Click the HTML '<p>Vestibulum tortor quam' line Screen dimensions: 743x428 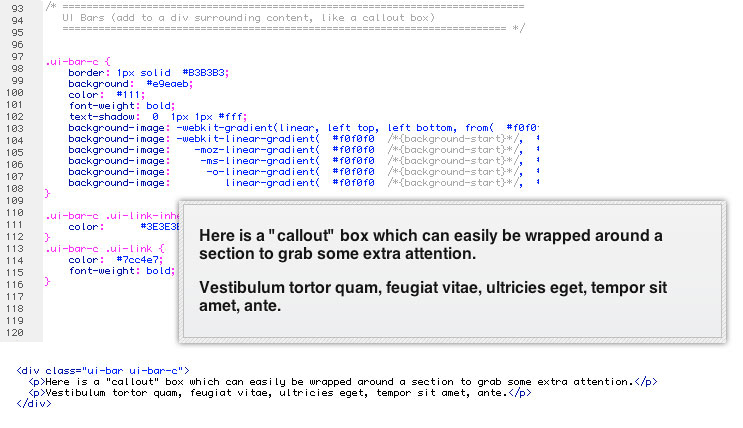pyautogui.click(x=280, y=392)
